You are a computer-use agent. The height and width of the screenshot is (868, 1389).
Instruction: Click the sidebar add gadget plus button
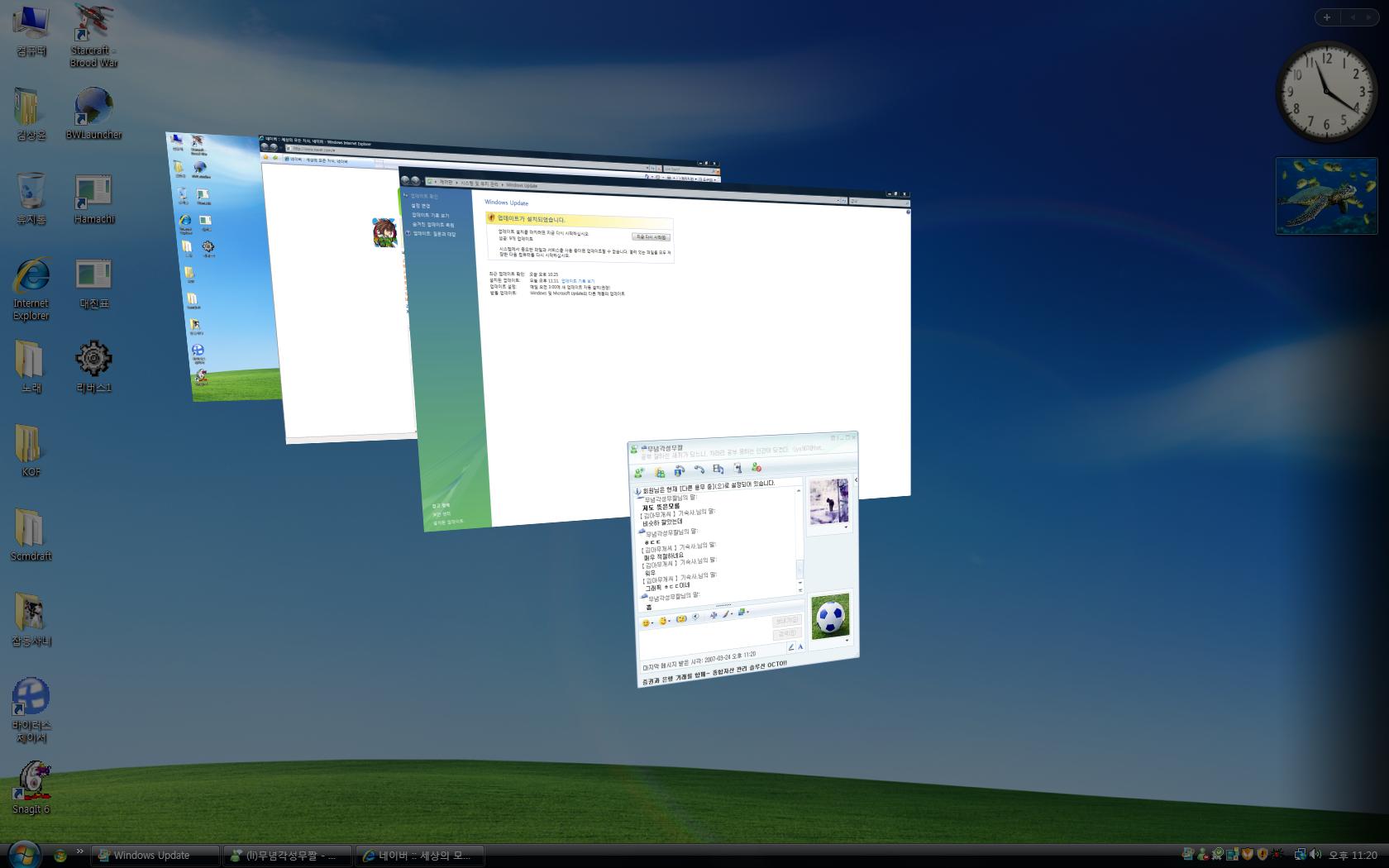(x=1327, y=17)
